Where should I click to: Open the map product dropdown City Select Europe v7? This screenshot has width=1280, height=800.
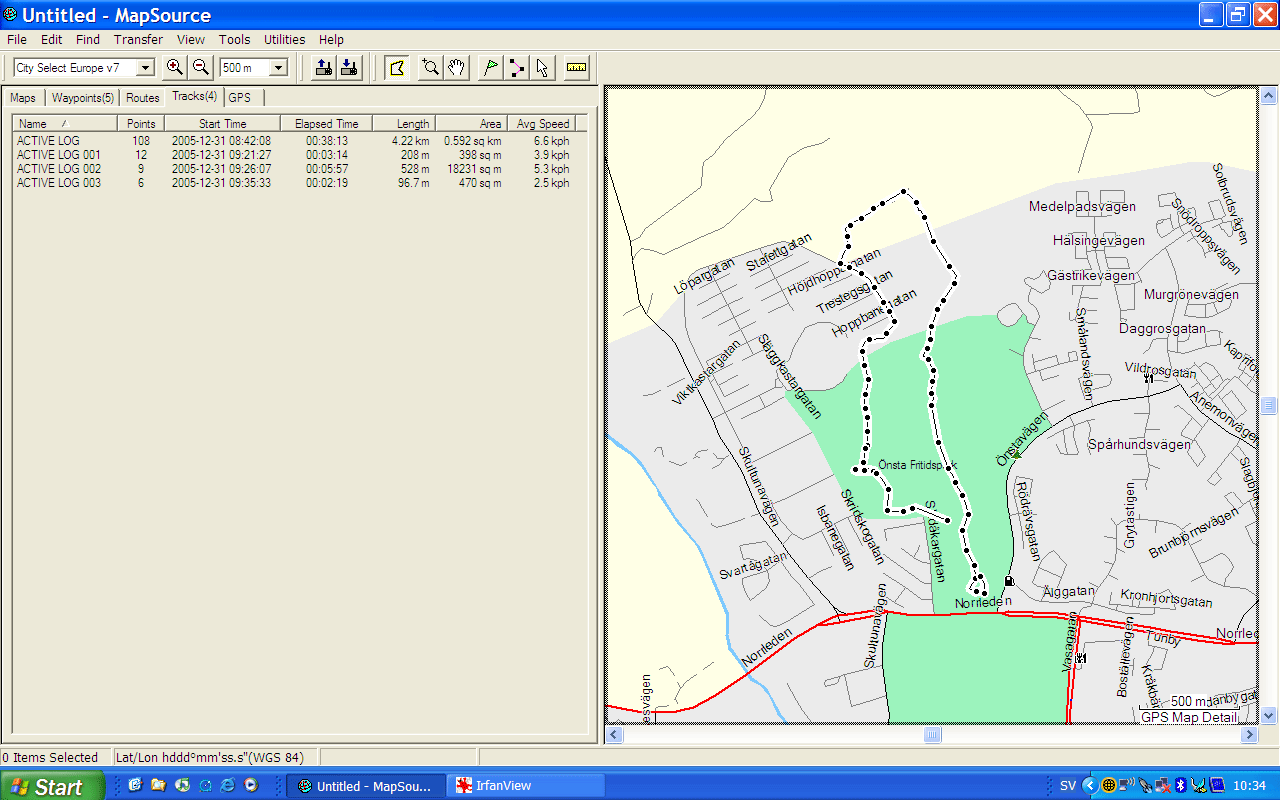tap(146, 68)
